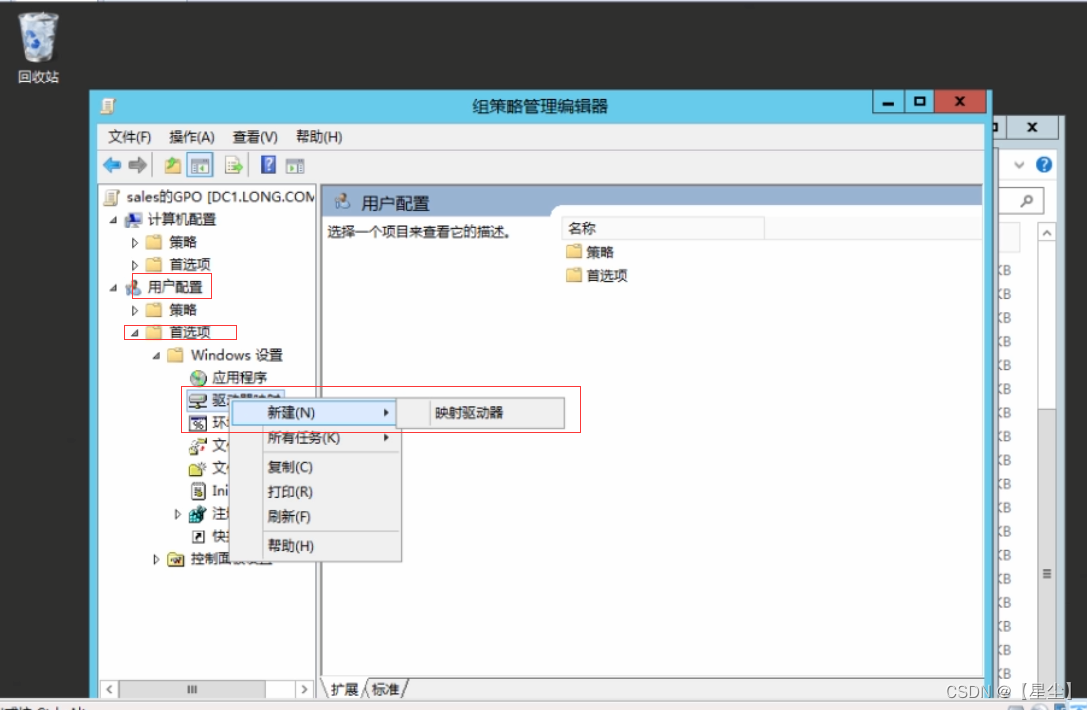Click the registry icon in tree

click(198, 514)
